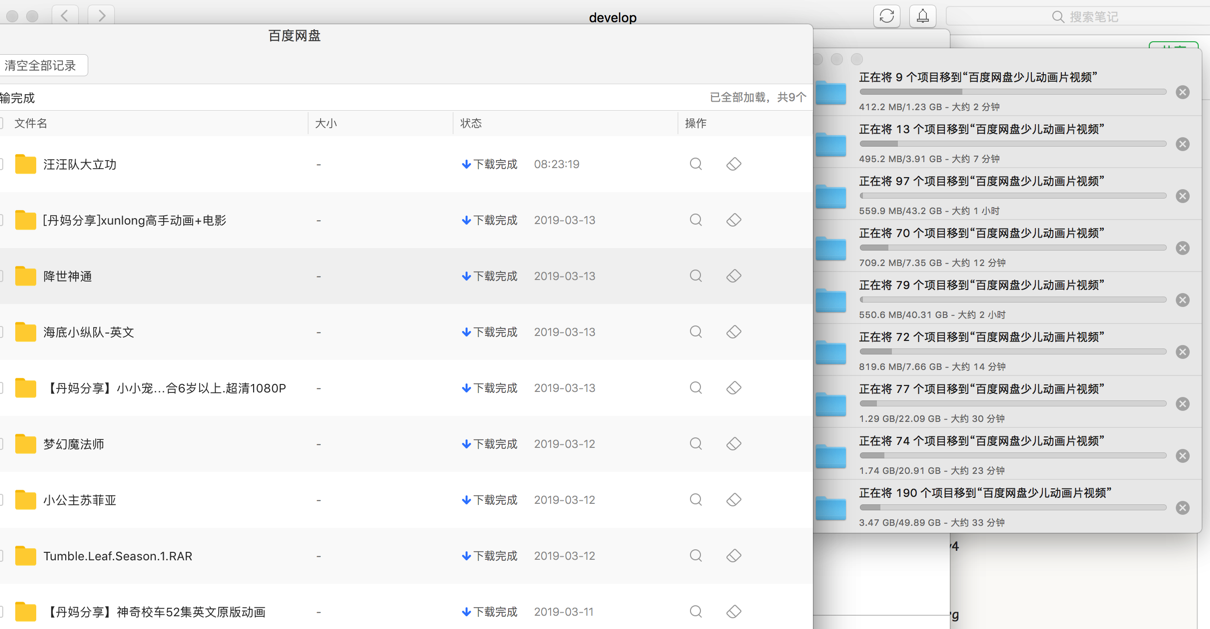Locate the [丹妈分享]xunlong高手动画+电影 folder via magnifier
Image resolution: width=1210 pixels, height=629 pixels.
[696, 220]
